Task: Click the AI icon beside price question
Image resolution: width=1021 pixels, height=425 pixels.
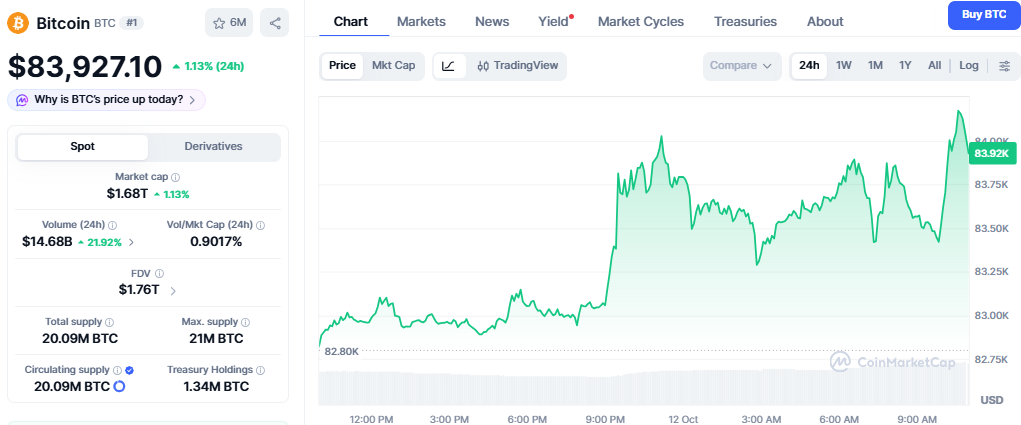Action: pyautogui.click(x=23, y=100)
